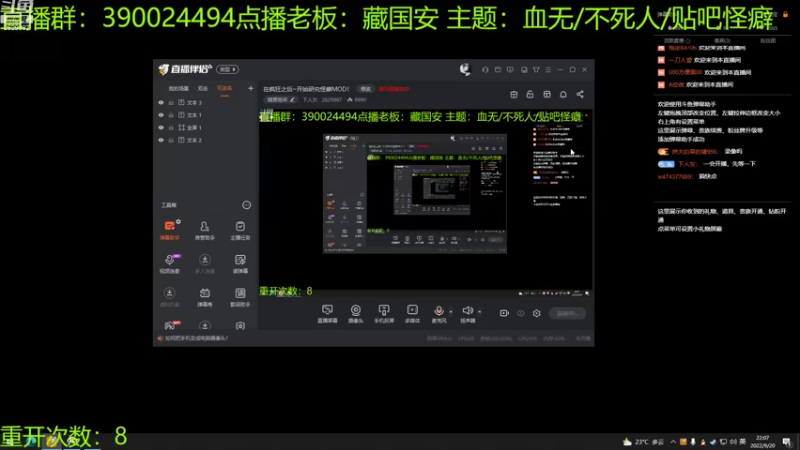This screenshot has height=450, width=800.
Task: Add 摄像头 camera source
Action: [356, 313]
